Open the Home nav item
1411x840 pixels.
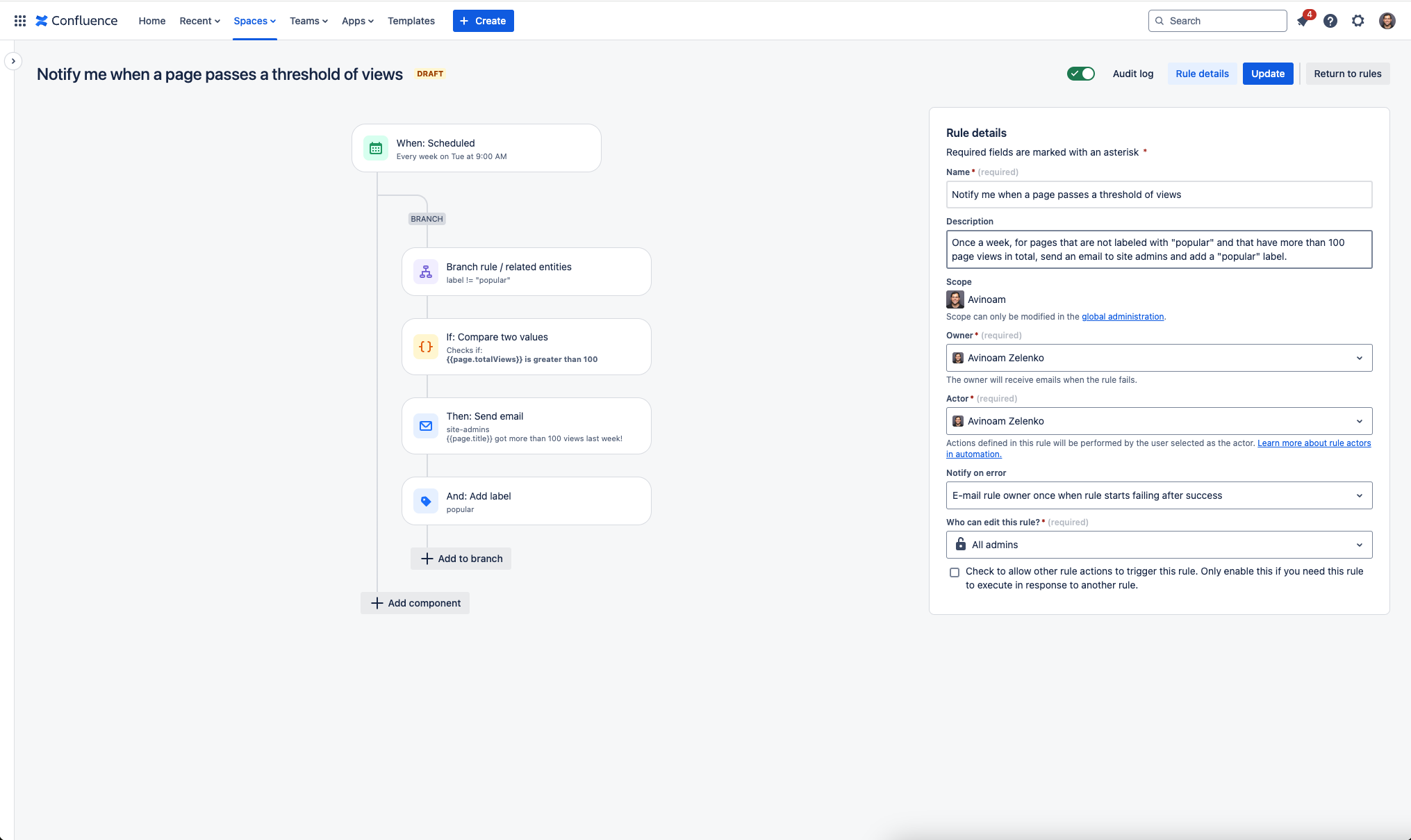[x=152, y=21]
